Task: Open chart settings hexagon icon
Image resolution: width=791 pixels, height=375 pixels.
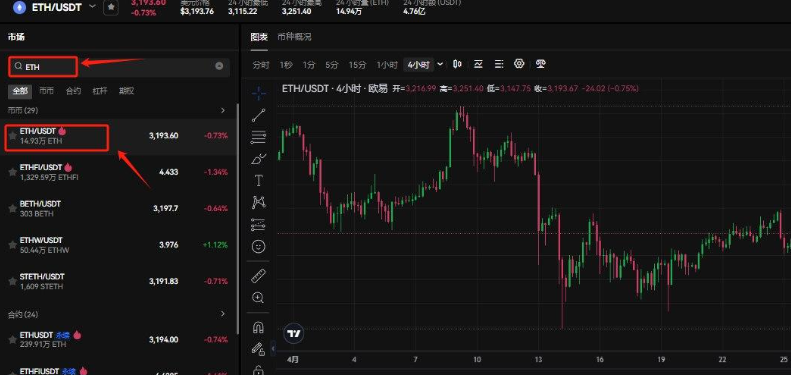Action: tap(519, 64)
